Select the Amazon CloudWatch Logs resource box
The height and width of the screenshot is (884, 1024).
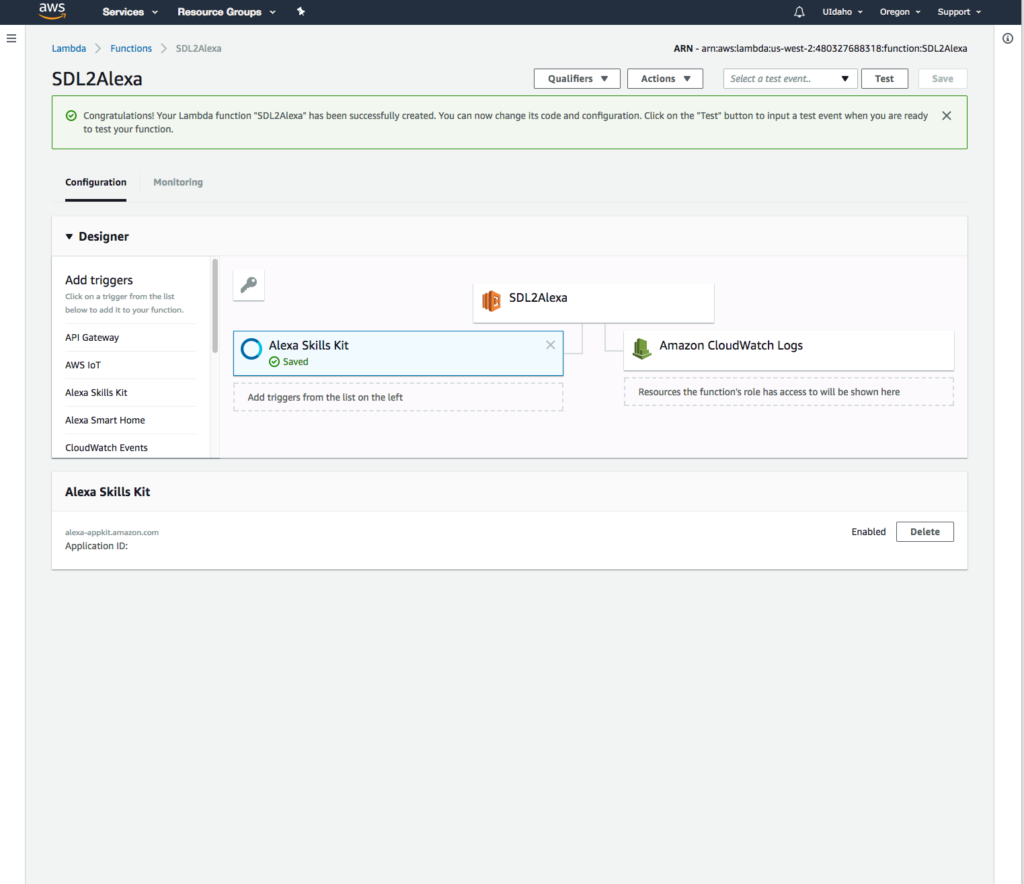tap(789, 350)
